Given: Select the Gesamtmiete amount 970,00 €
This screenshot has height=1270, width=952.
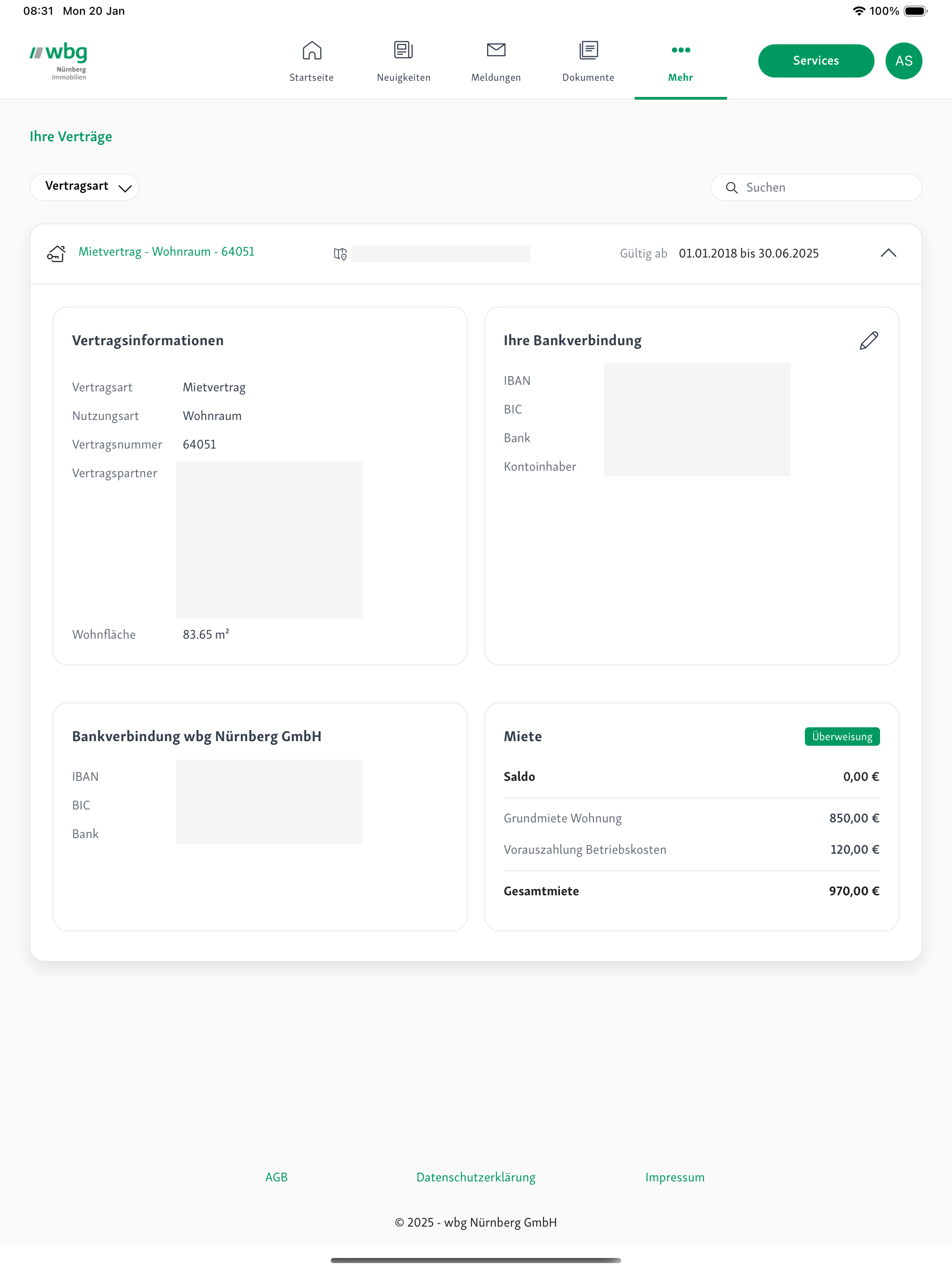Looking at the screenshot, I should coord(854,891).
